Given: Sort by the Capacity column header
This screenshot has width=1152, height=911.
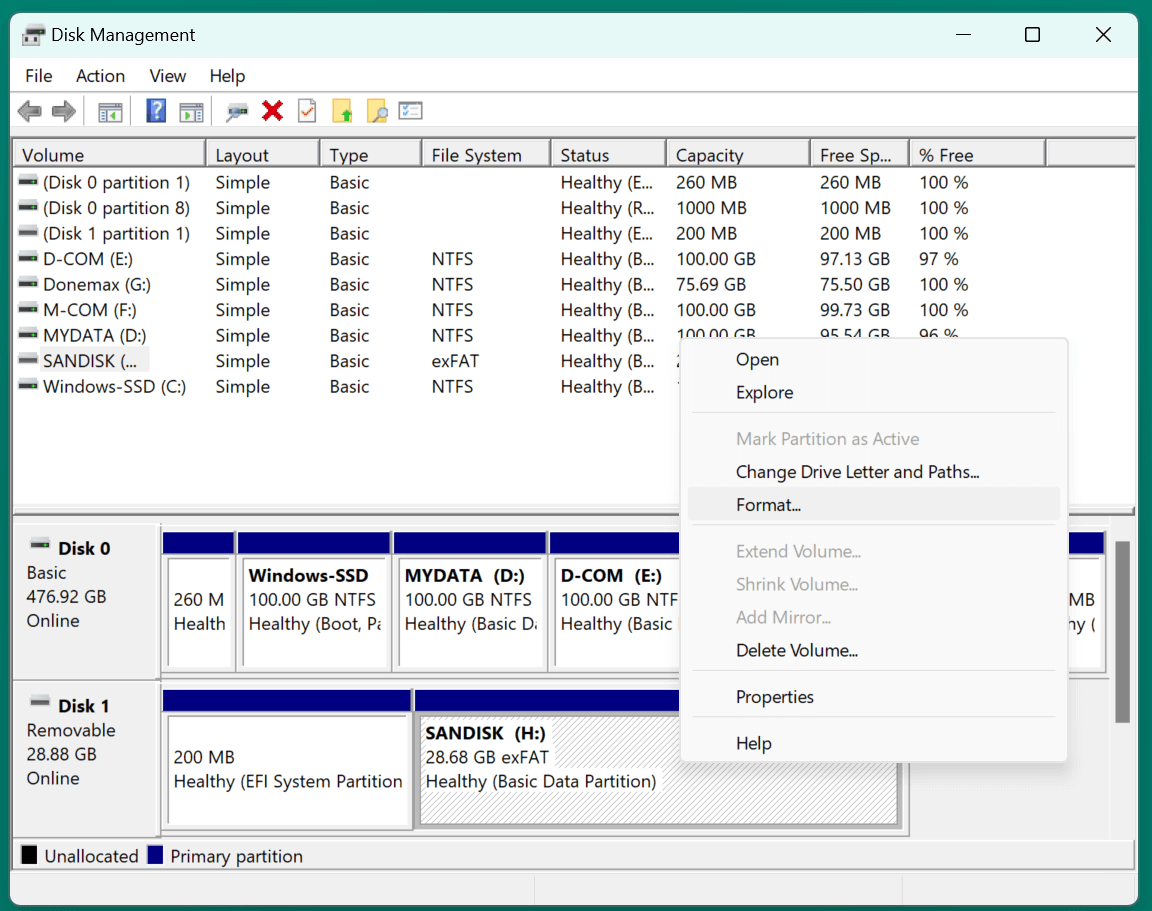Looking at the screenshot, I should [x=709, y=155].
